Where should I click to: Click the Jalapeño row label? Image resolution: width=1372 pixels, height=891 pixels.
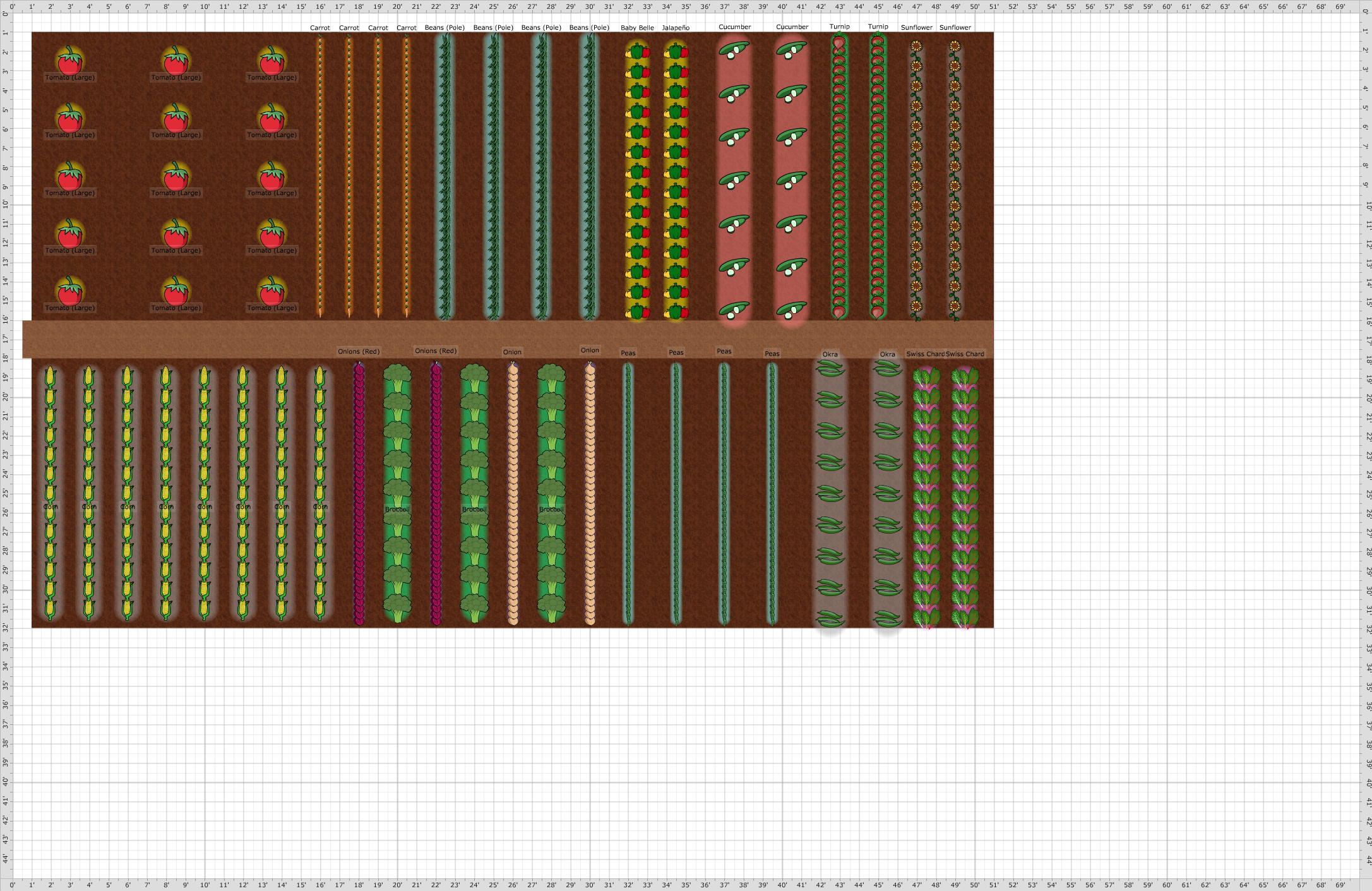676,28
